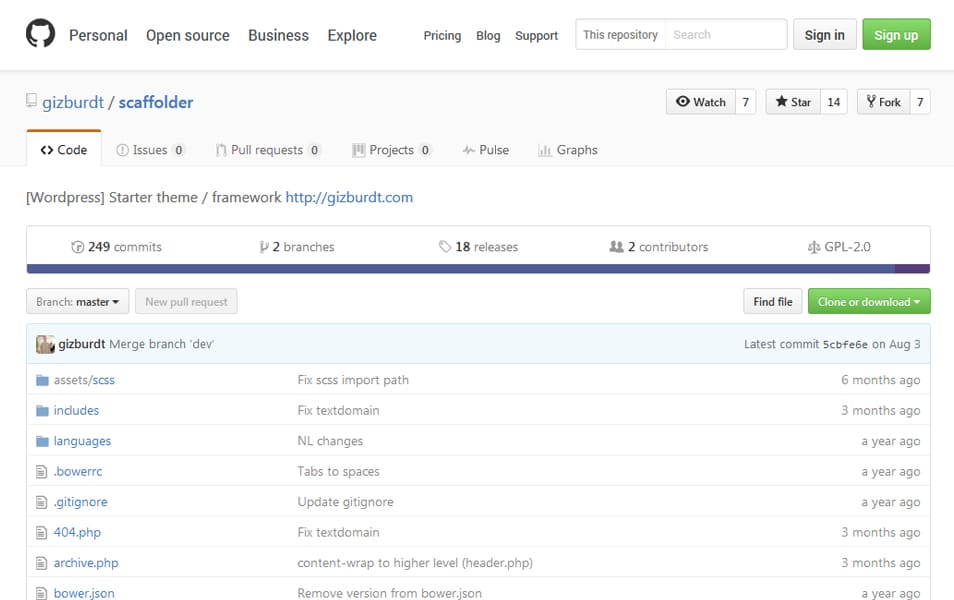Image resolution: width=954 pixels, height=600 pixels.
Task: Click the branches fork icon
Action: click(263, 247)
